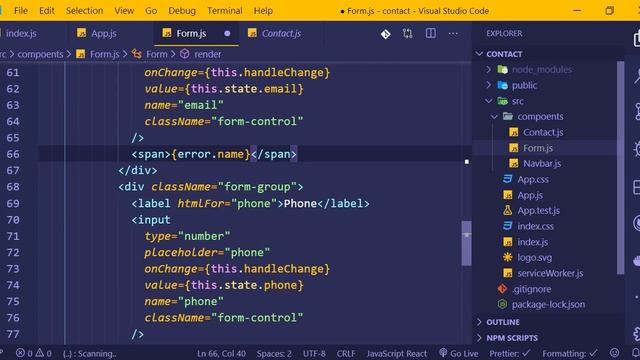Change end of line sequence CRLF
Screen dimensions: 640x360
(346, 353)
